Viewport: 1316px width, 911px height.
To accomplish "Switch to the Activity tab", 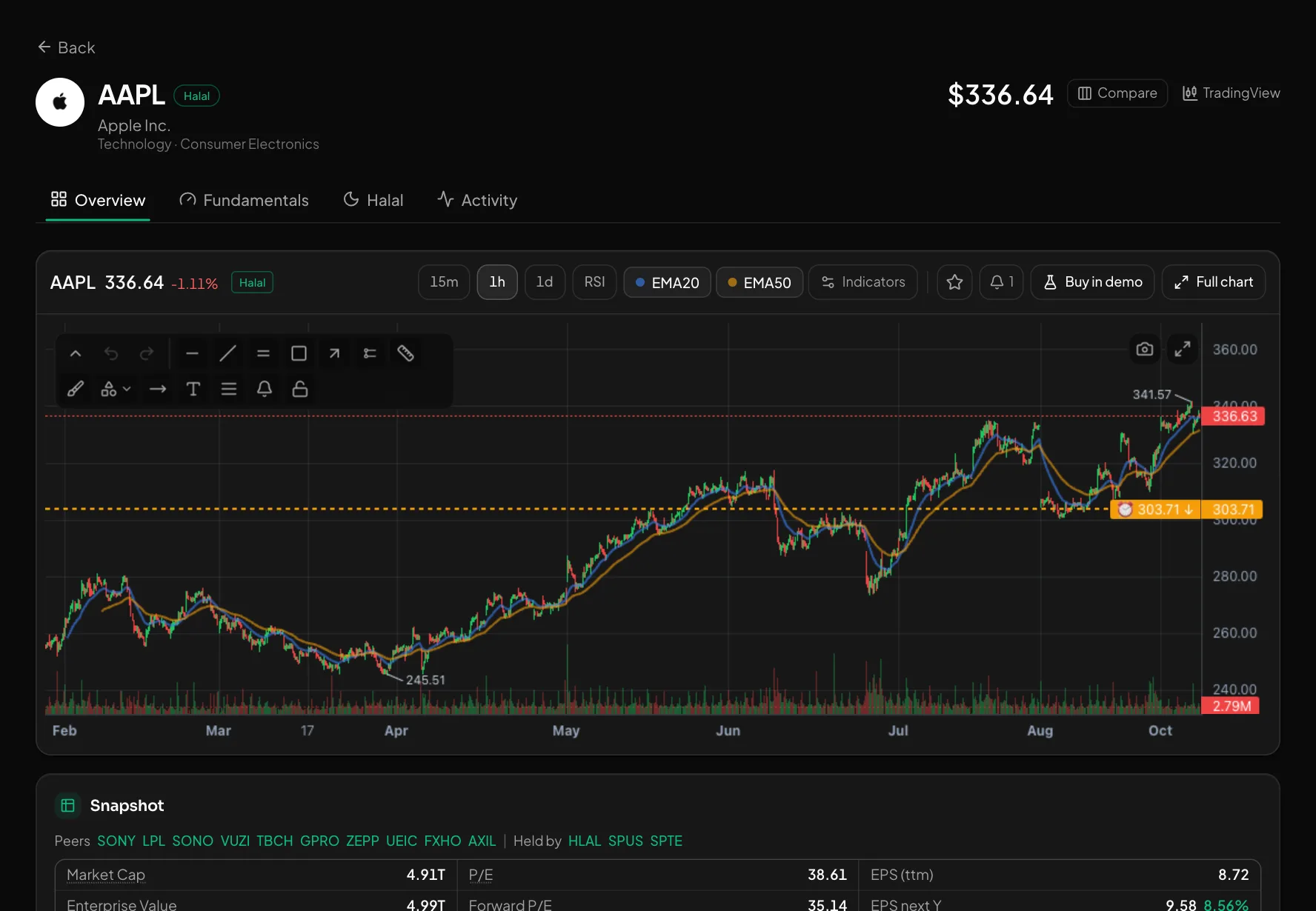I will [477, 200].
